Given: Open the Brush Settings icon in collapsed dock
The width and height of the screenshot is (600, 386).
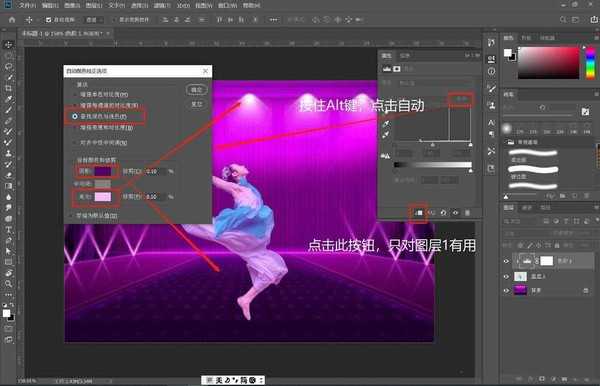Looking at the screenshot, I should tap(491, 89).
